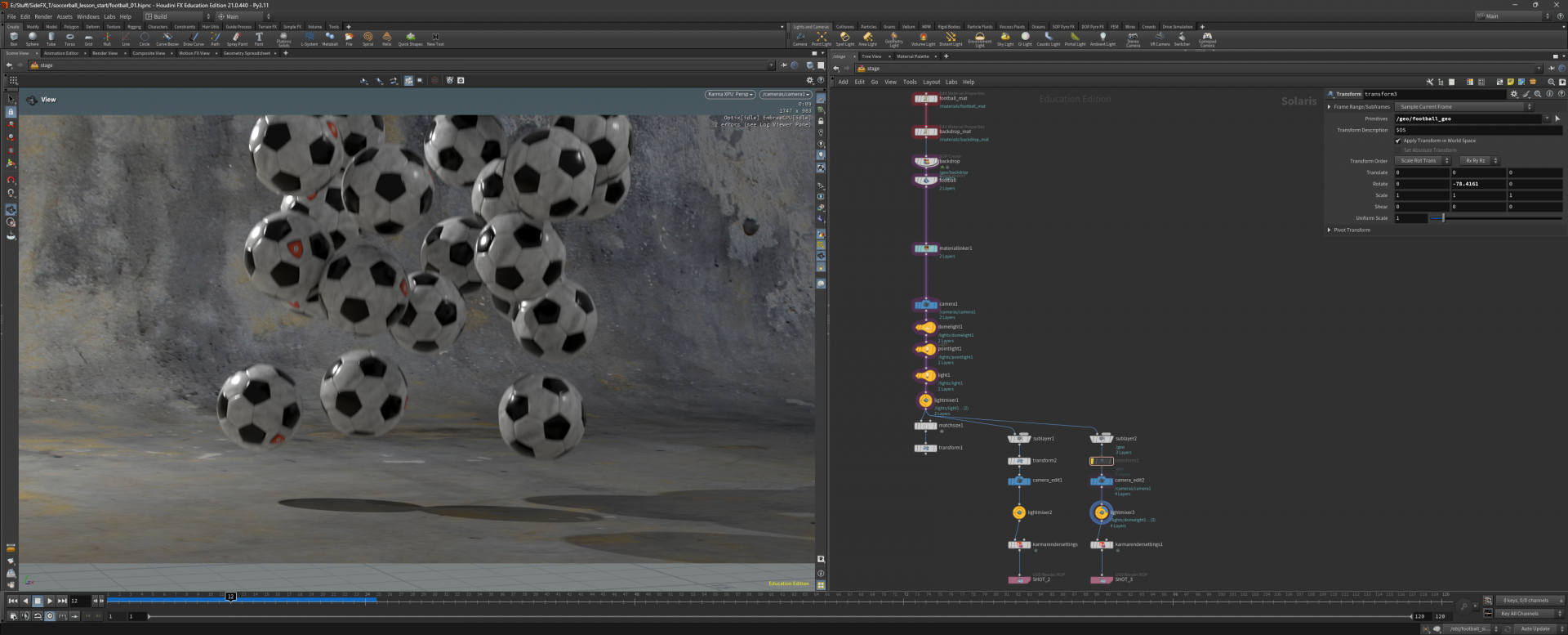1568x635 pixels.
Task: Select the Gamepad Camera shelf tool
Action: (1206, 38)
